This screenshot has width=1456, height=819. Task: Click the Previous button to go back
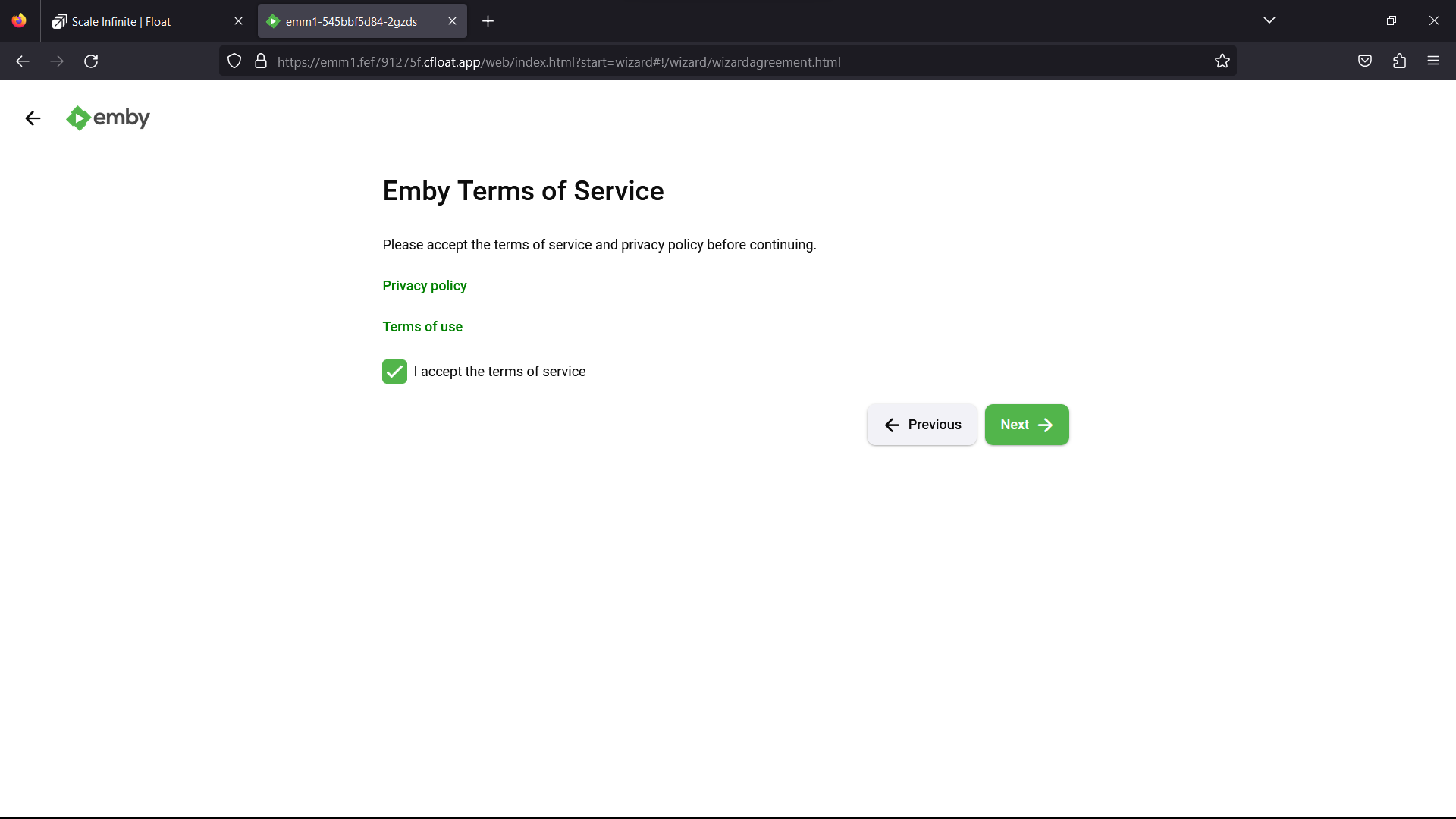(922, 424)
